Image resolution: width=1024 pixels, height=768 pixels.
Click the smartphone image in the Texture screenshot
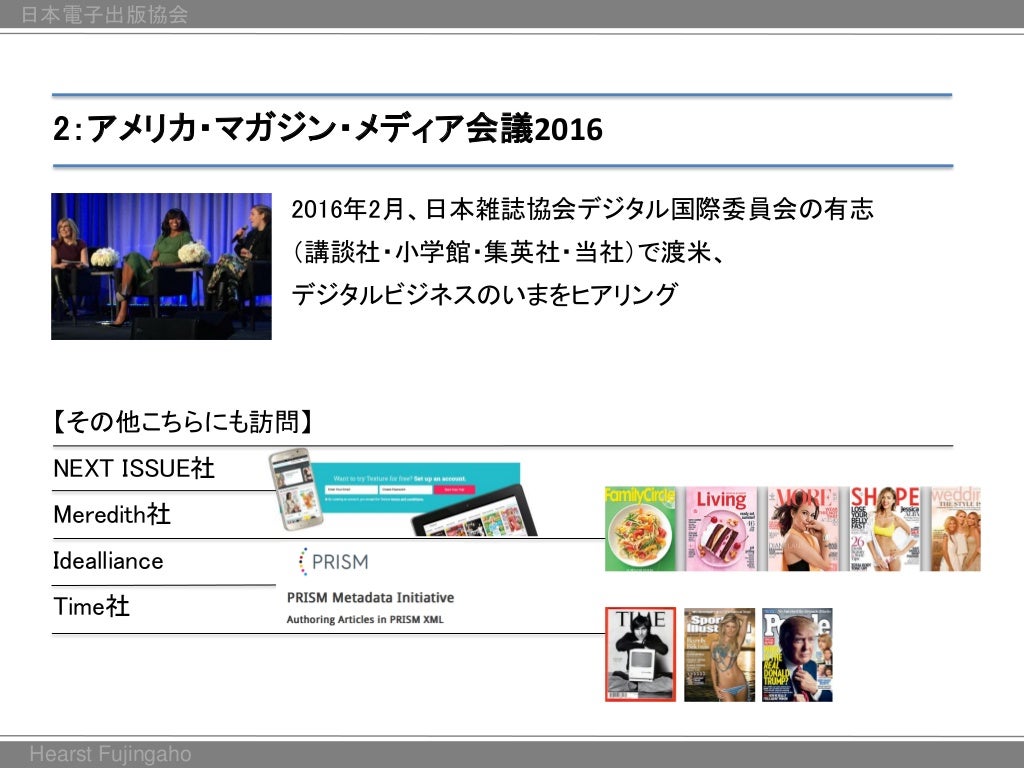296,488
